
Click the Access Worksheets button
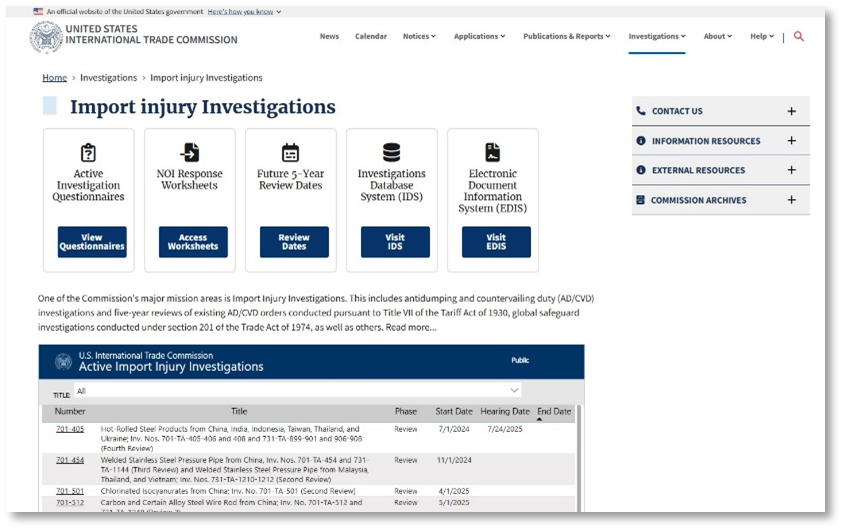click(x=193, y=242)
